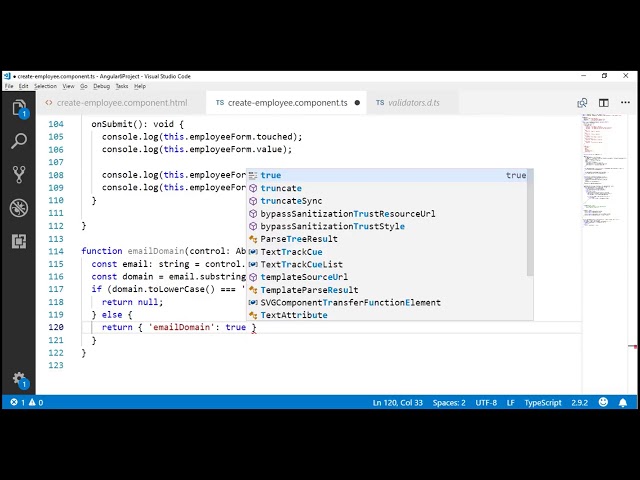Screen dimensions: 640x480
Task: Open the Debug view in activity bar
Action: (19, 208)
